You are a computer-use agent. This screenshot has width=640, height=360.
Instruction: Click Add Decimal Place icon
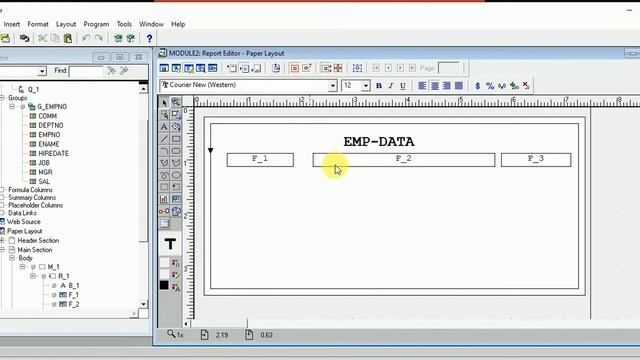(514, 86)
